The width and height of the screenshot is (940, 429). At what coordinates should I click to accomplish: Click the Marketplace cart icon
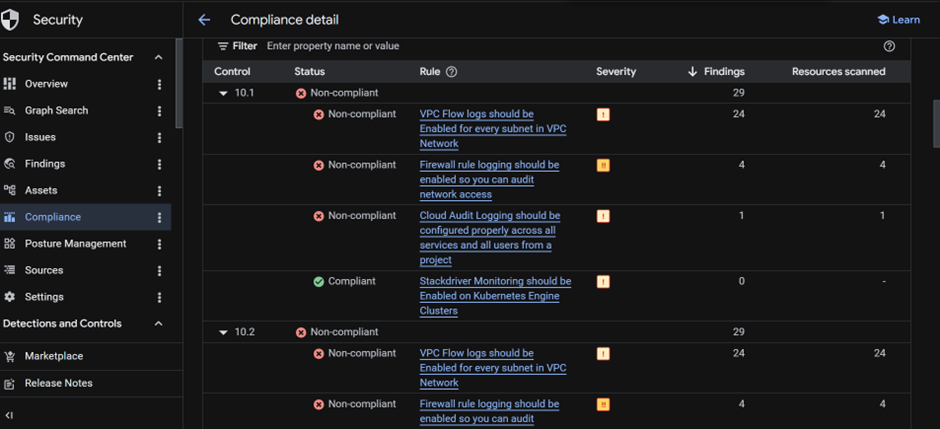10,356
